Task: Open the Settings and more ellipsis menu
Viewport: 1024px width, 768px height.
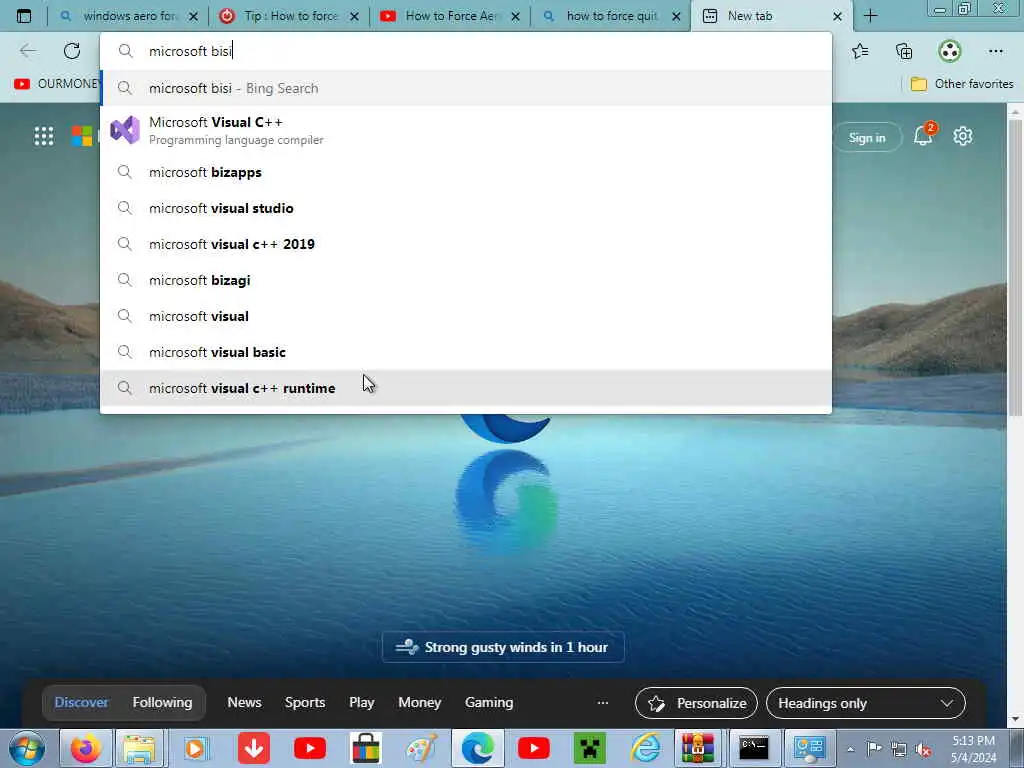Action: click(995, 51)
